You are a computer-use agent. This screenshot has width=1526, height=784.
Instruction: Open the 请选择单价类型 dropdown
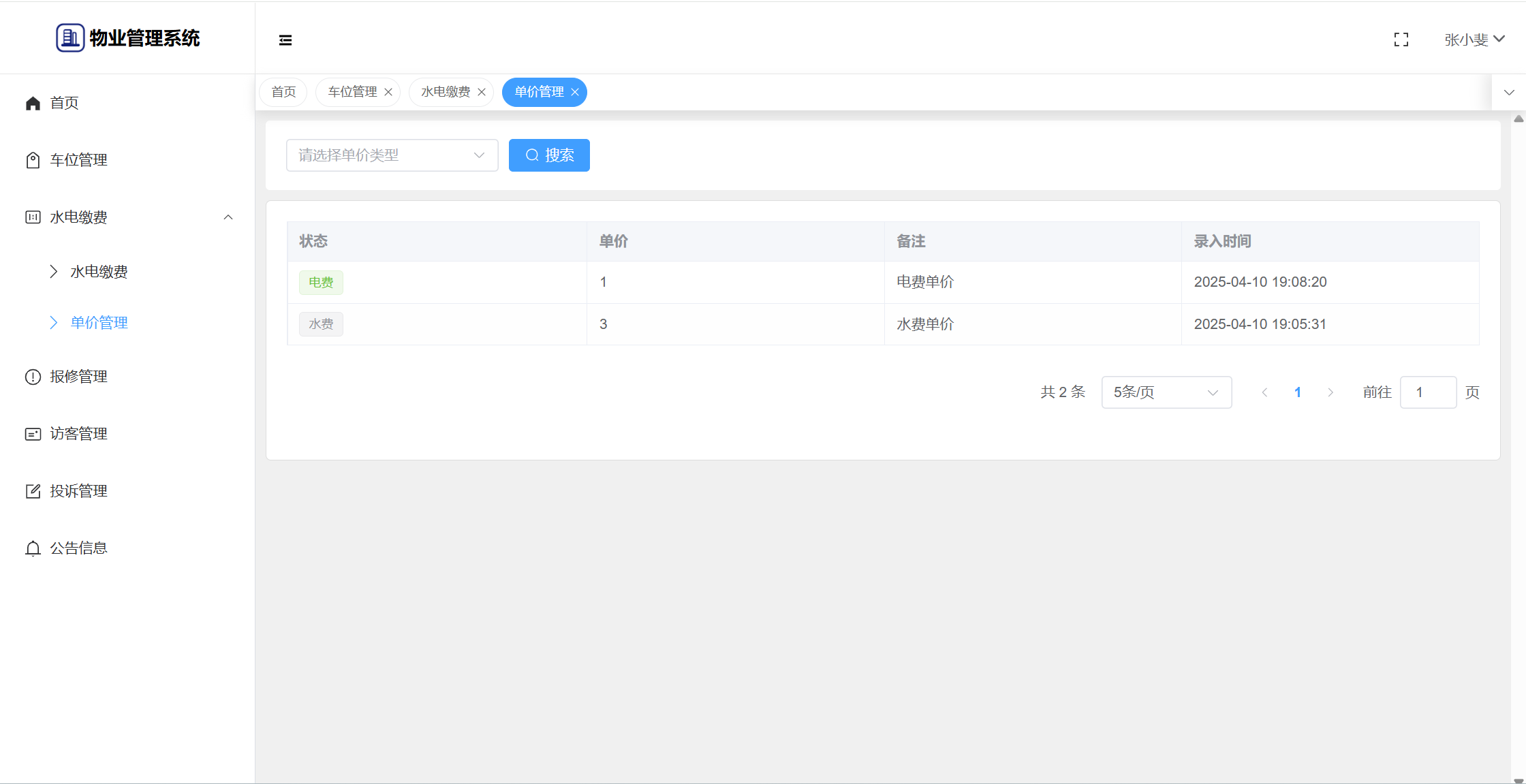point(392,155)
